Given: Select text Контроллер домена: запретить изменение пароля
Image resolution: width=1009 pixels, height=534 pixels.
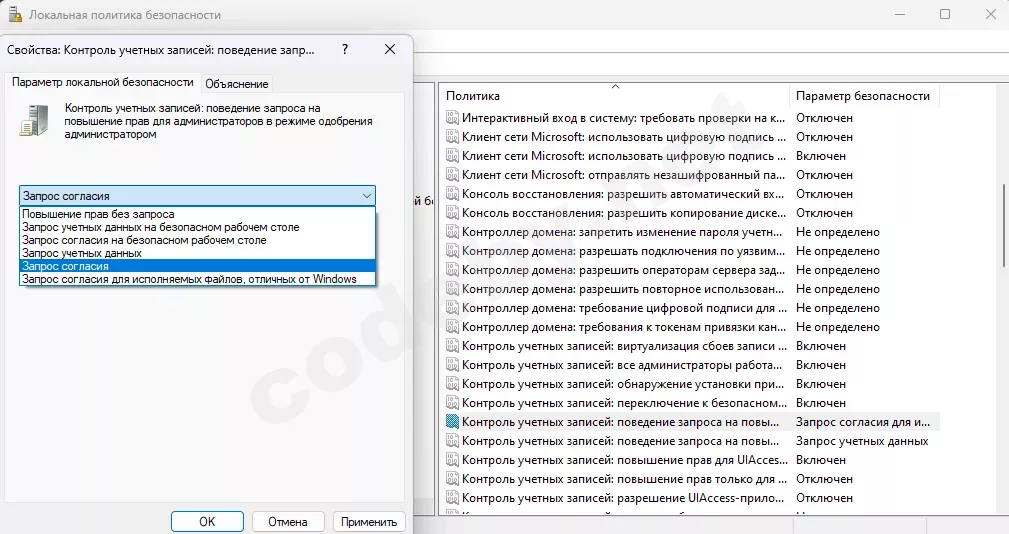Looking at the screenshot, I should (622, 232).
